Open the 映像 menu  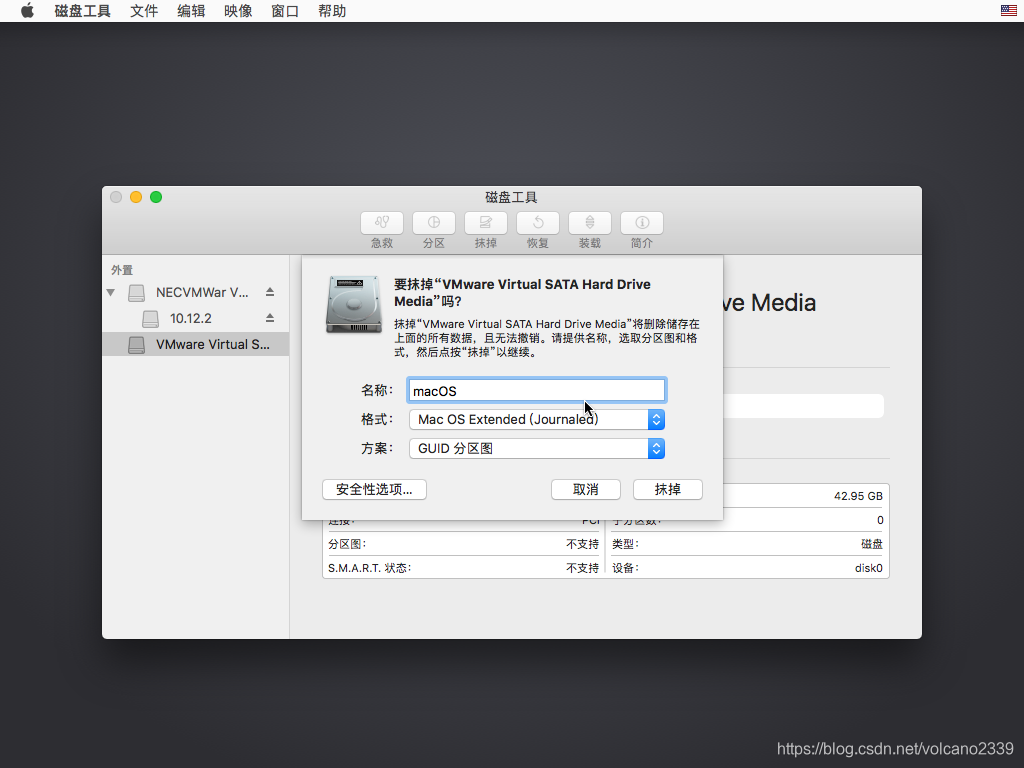point(238,11)
